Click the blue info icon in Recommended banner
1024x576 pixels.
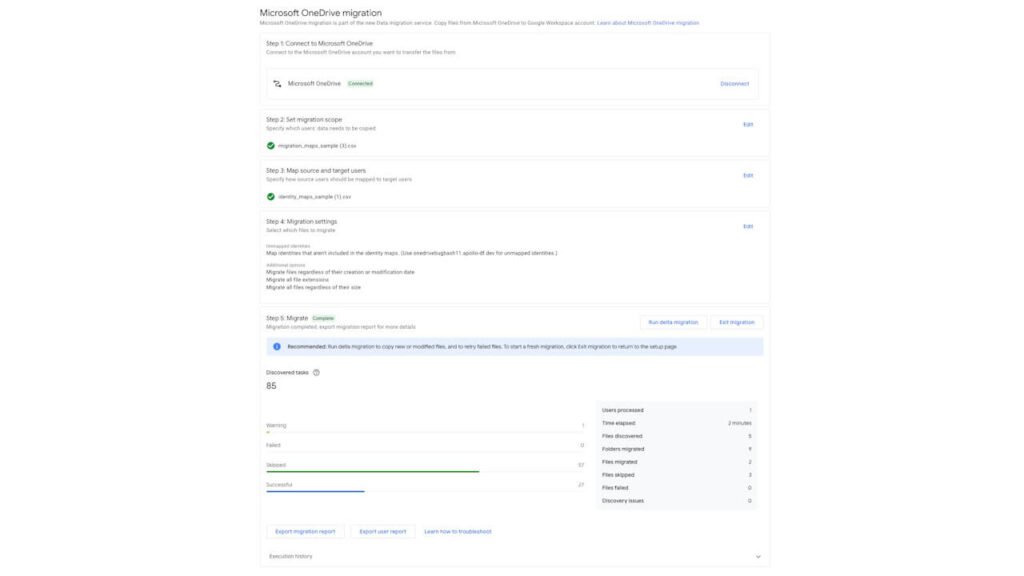pos(277,347)
